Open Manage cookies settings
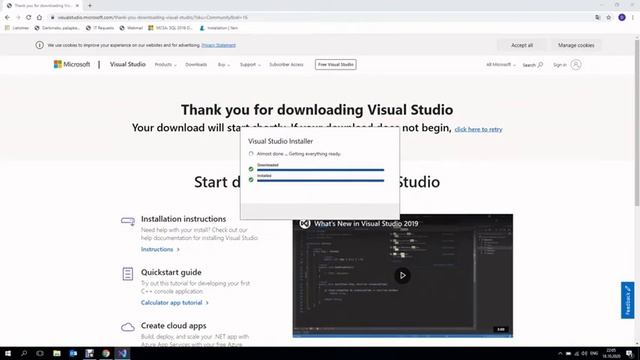640x360 pixels. [576, 45]
